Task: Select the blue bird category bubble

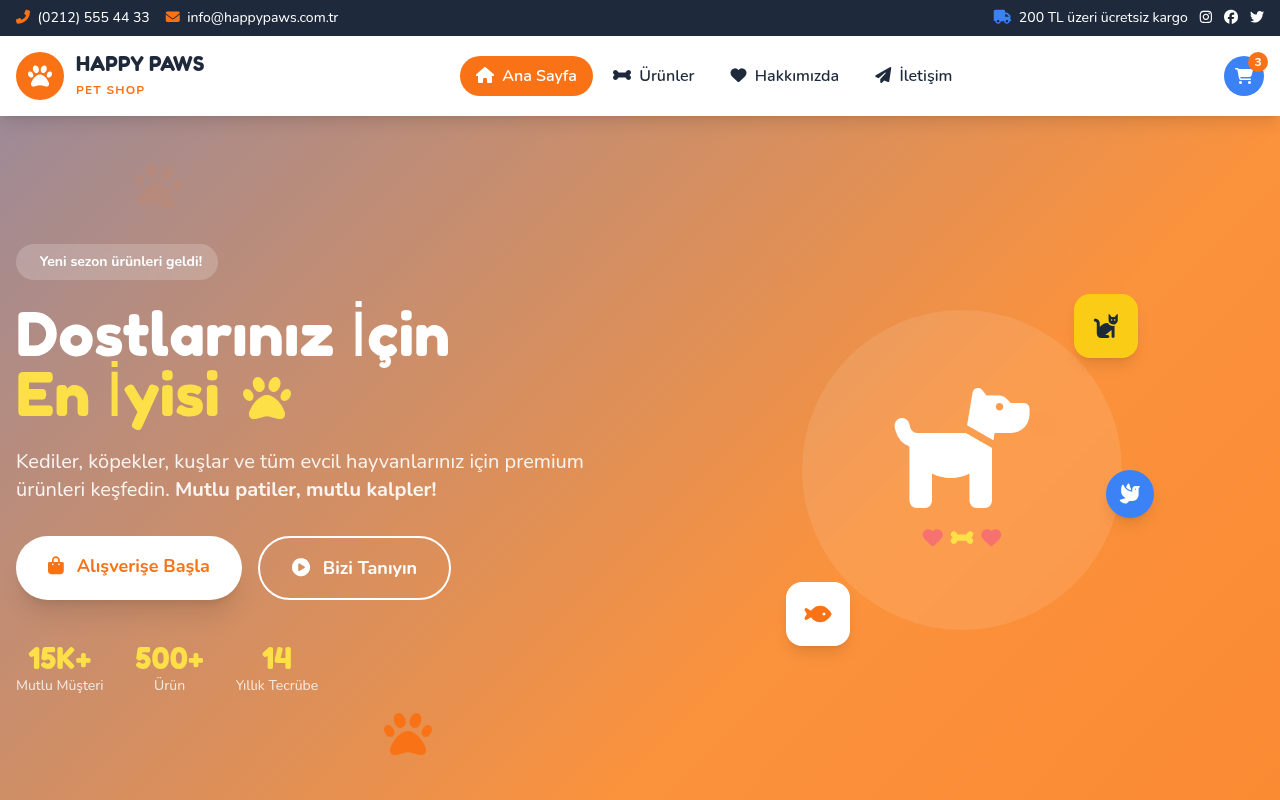Action: [1130, 494]
